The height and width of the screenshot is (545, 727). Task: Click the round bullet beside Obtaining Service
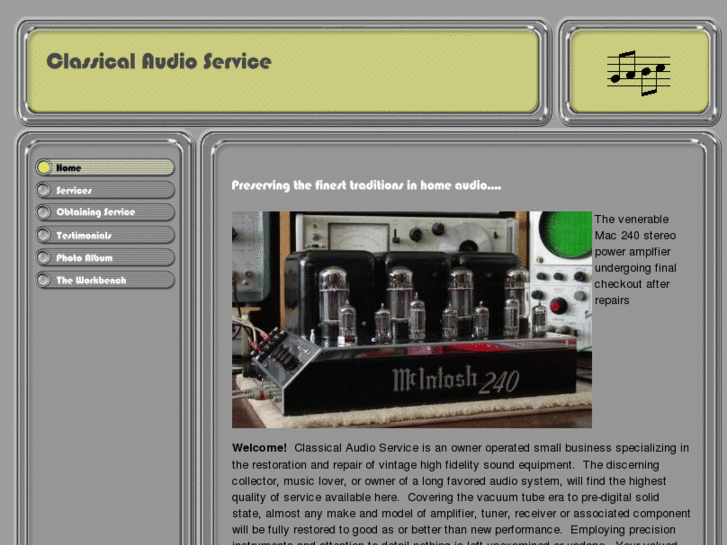coord(44,212)
